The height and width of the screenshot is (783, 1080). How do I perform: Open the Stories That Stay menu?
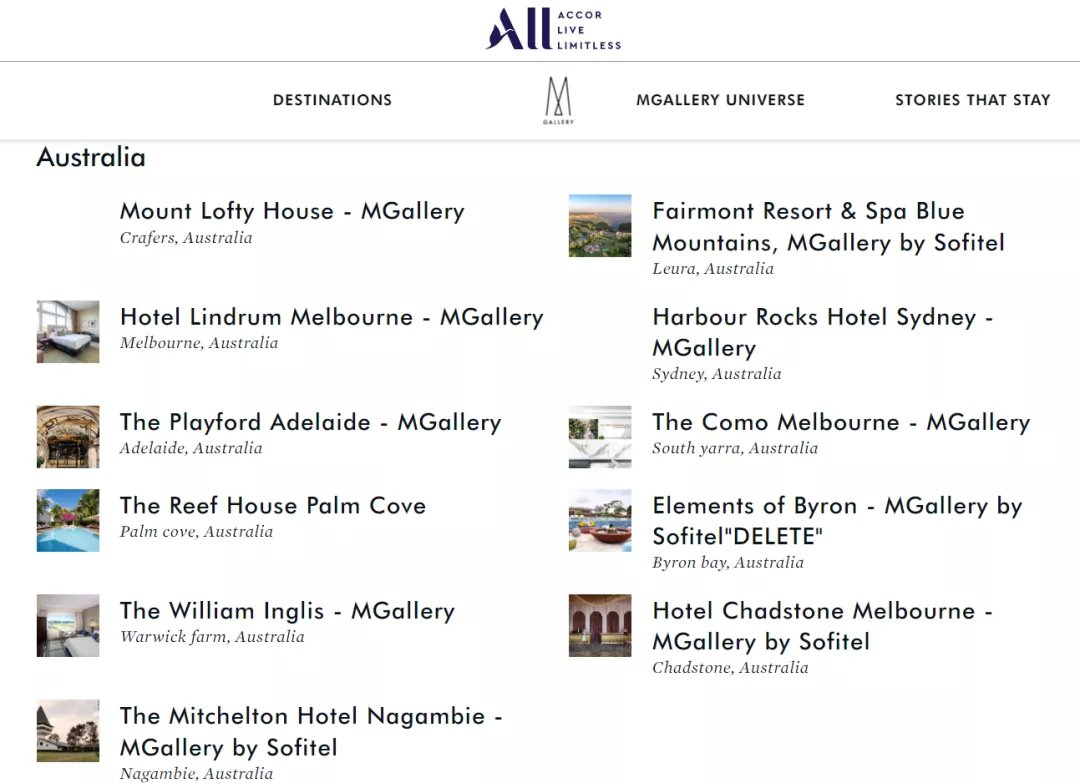pyautogui.click(x=973, y=100)
